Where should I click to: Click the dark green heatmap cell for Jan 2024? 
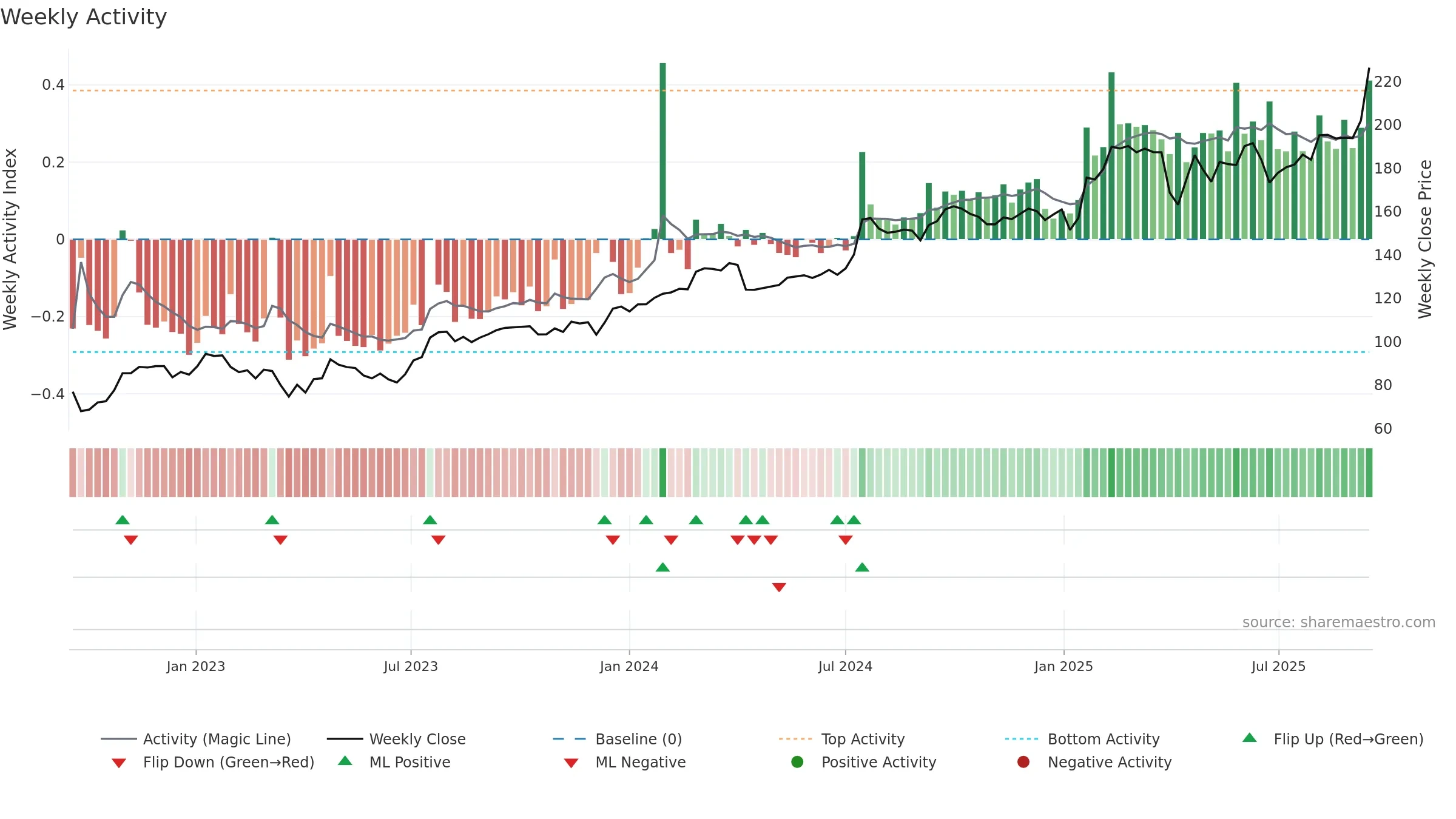click(662, 473)
